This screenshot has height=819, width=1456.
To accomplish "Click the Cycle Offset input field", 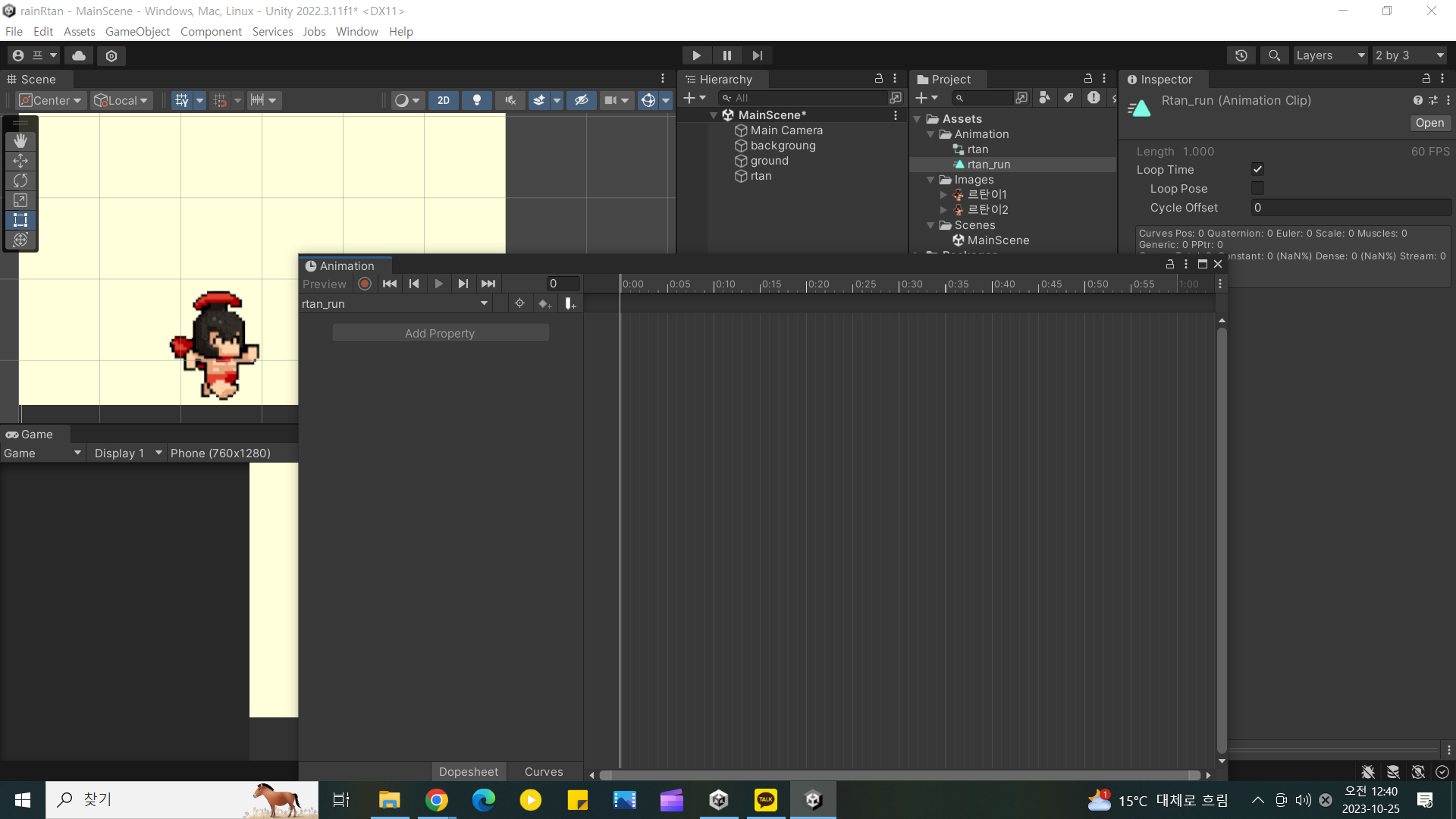I will tap(1351, 207).
